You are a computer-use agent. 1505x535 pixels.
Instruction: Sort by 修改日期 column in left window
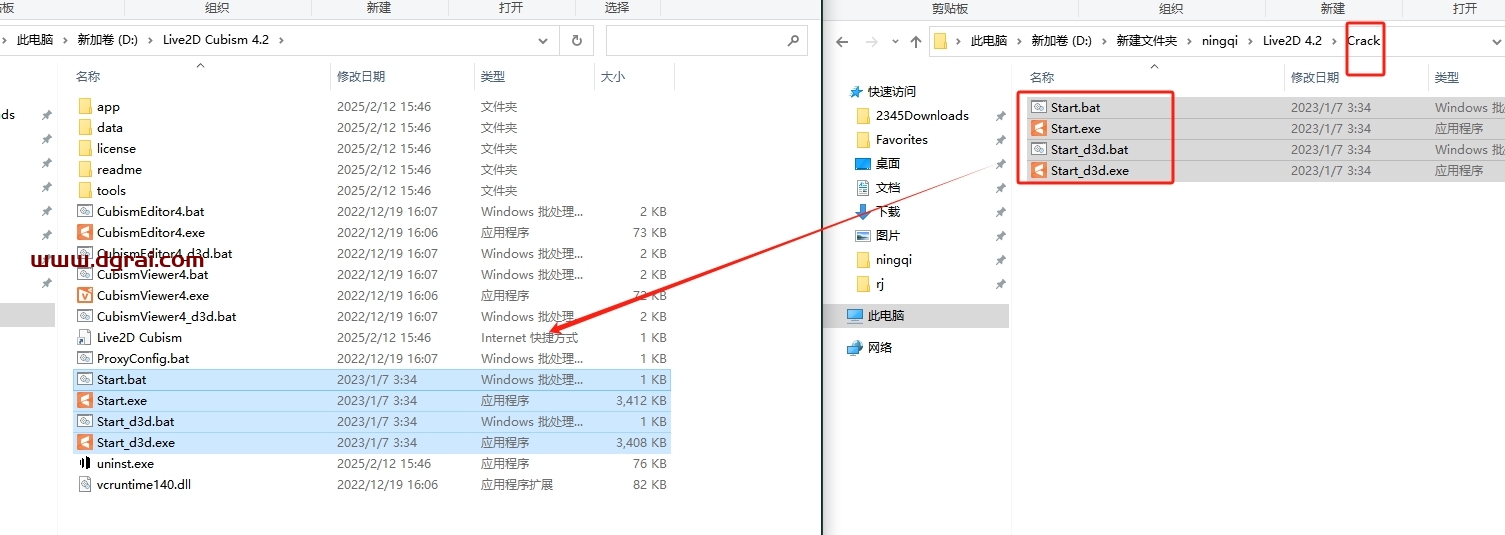pyautogui.click(x=361, y=76)
